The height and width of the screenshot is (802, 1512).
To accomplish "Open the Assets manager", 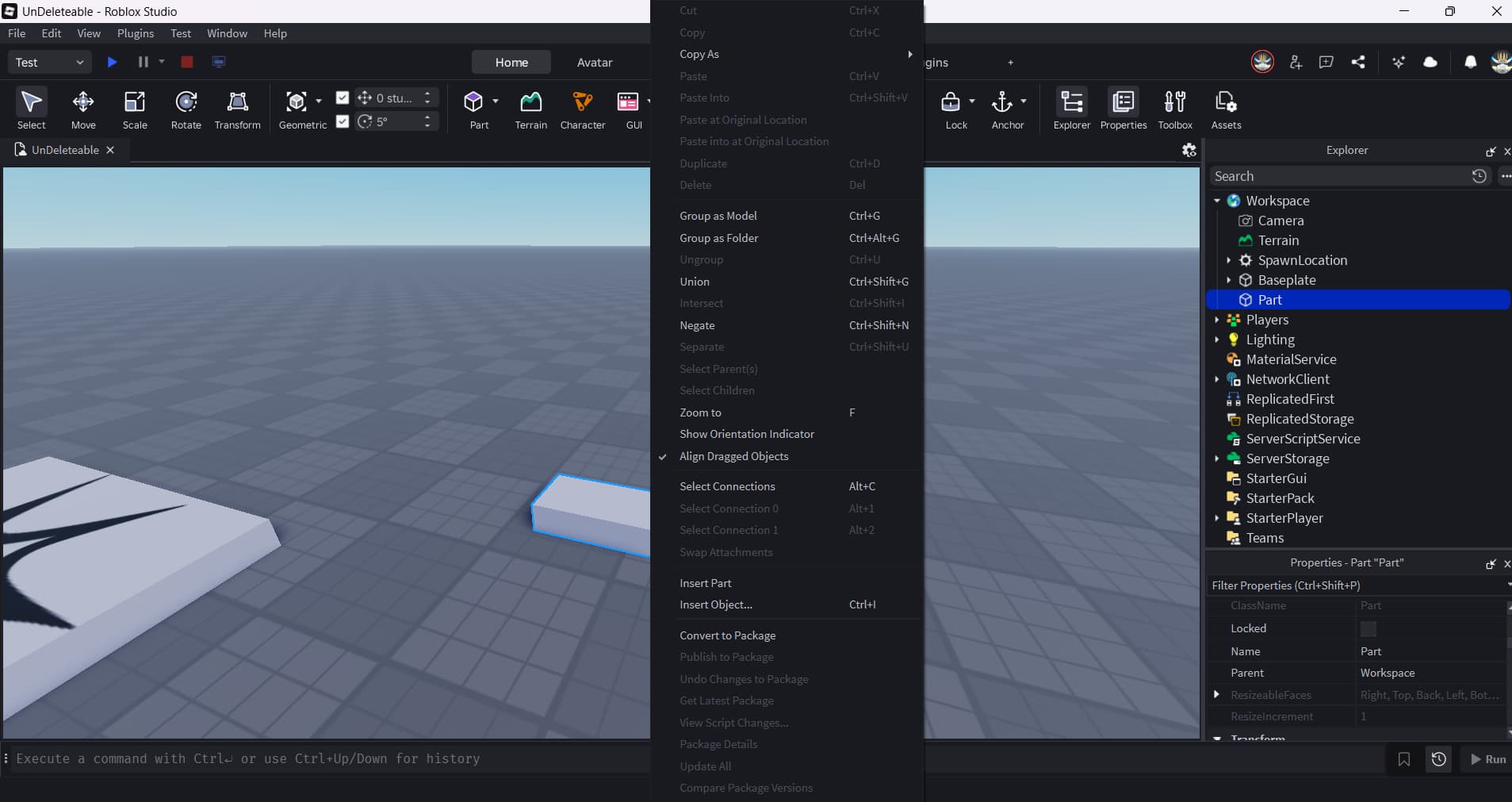I will [1226, 109].
